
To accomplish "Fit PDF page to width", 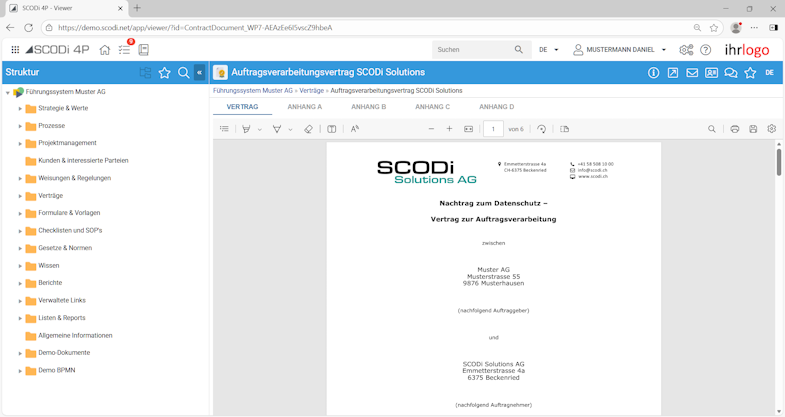I will coord(469,129).
